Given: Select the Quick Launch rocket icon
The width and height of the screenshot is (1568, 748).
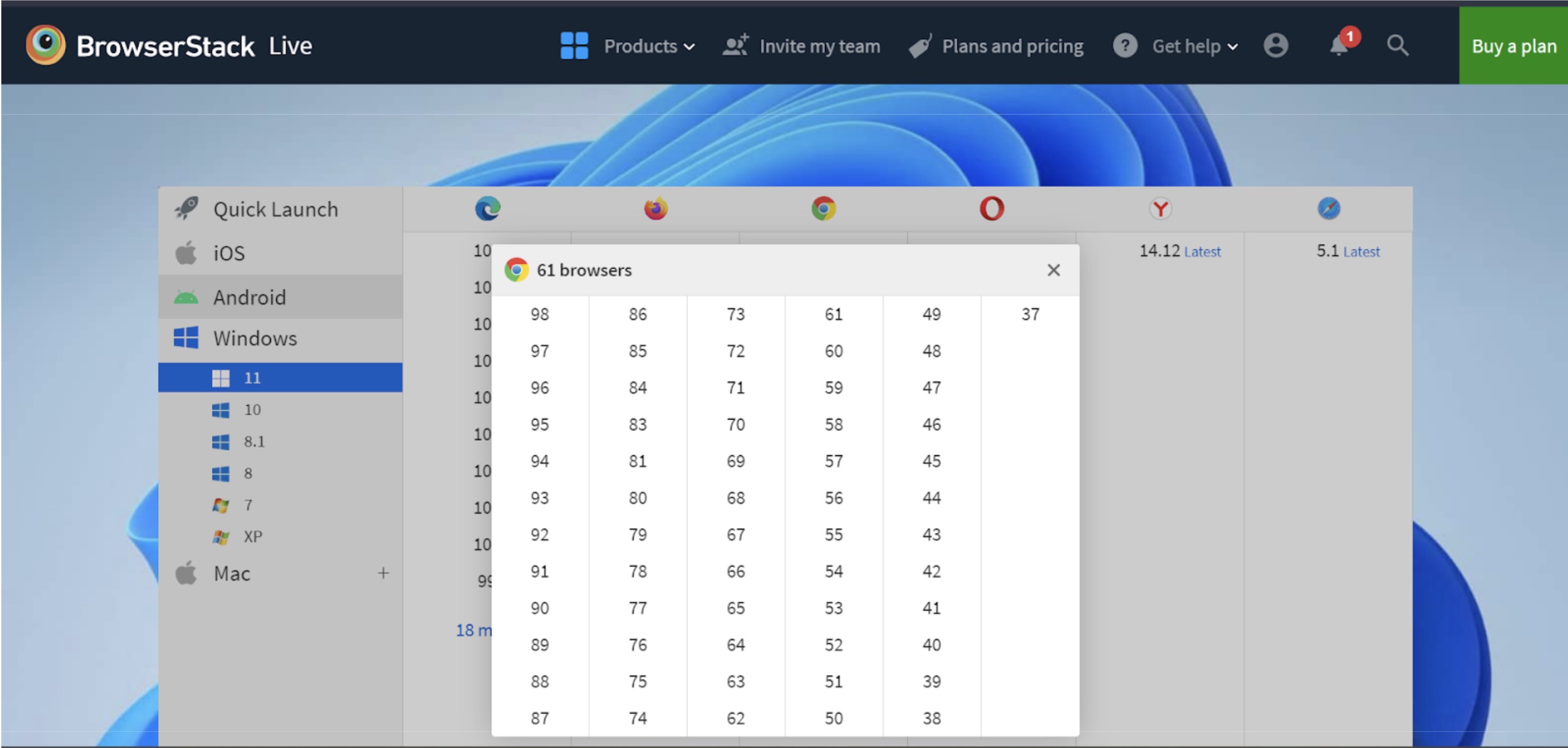Looking at the screenshot, I should (188, 208).
